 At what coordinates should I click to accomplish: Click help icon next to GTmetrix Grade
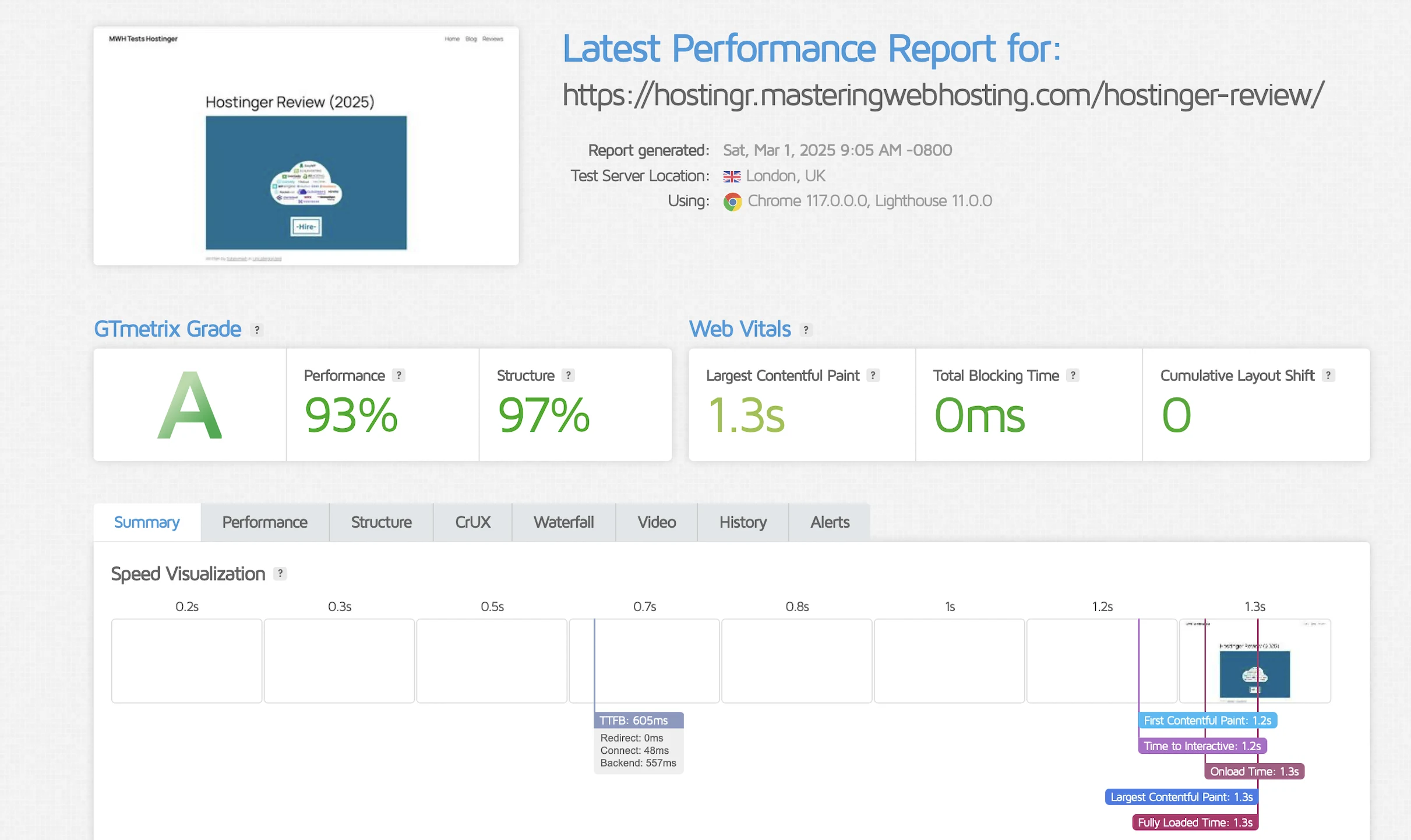(256, 330)
